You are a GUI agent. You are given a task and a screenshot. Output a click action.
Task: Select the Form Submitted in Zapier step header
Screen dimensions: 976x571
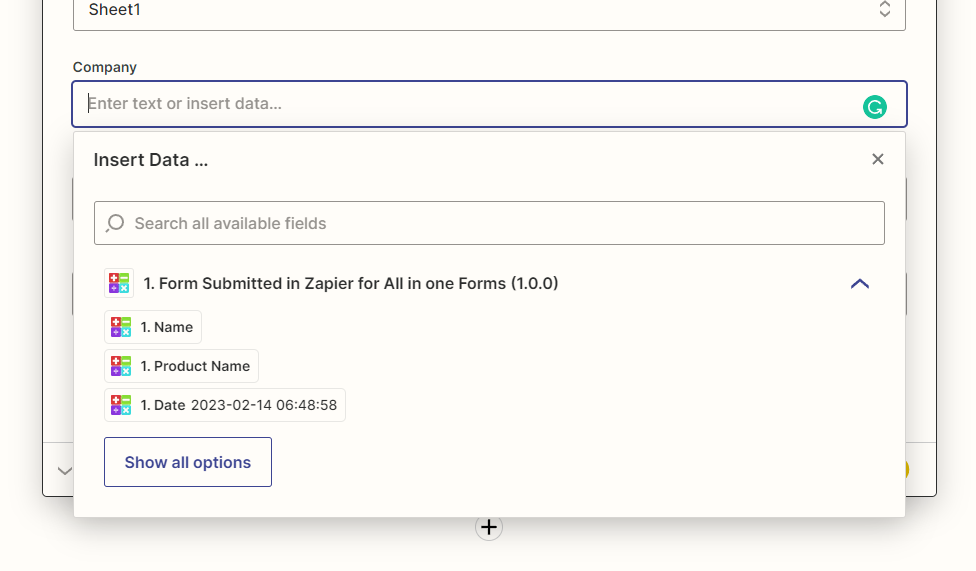(x=351, y=283)
